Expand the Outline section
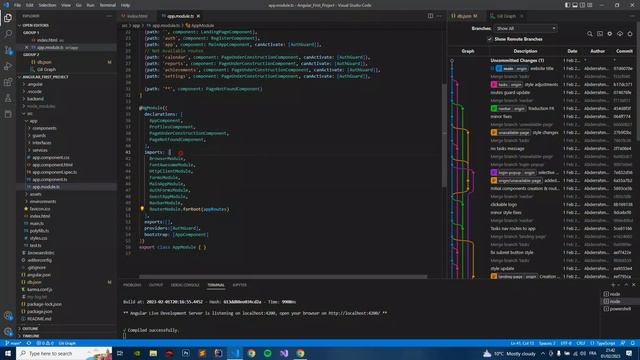 pyautogui.click(x=29, y=329)
